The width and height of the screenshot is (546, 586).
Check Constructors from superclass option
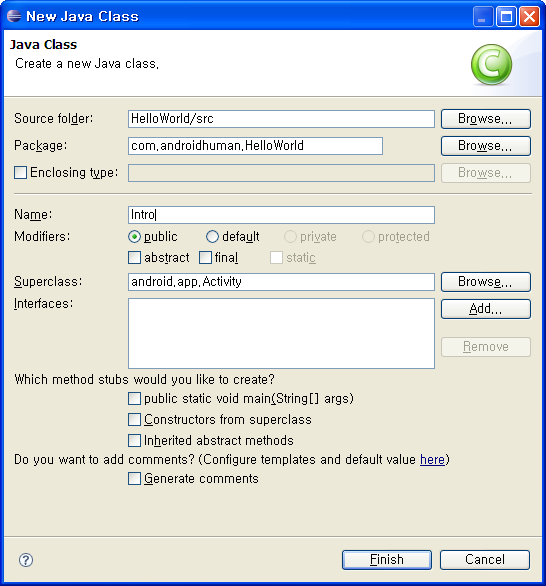[x=135, y=419]
